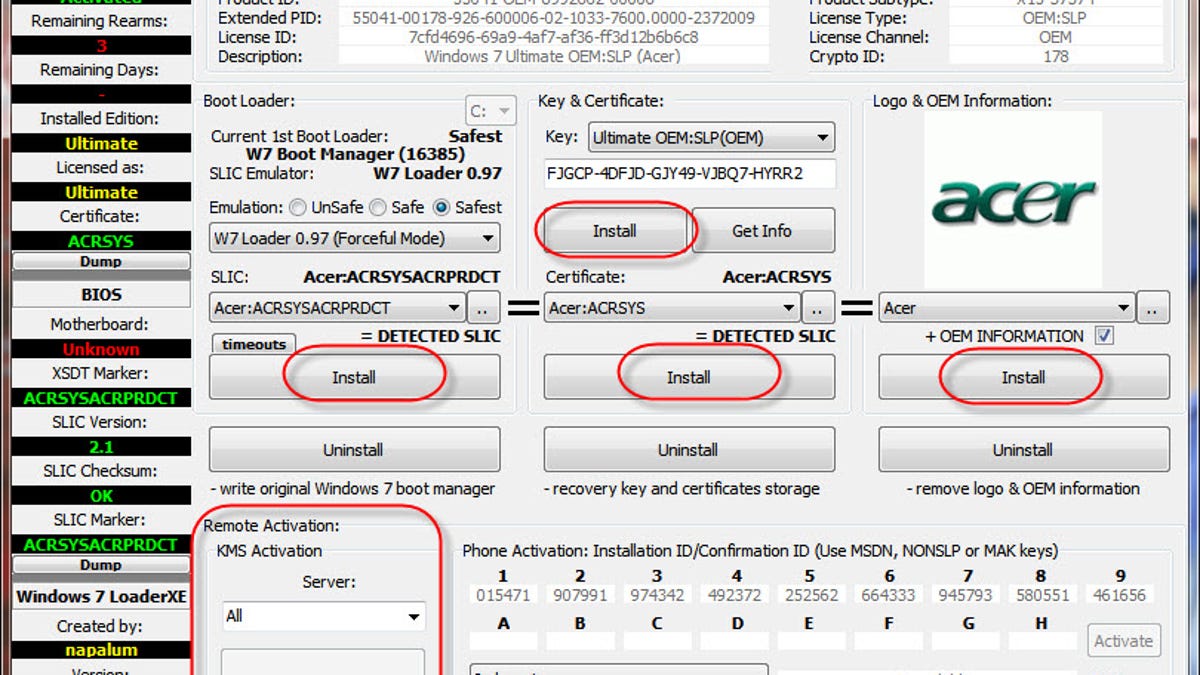This screenshot has width=1200, height=675.
Task: Click the Acer logo preview image
Action: point(1013,200)
